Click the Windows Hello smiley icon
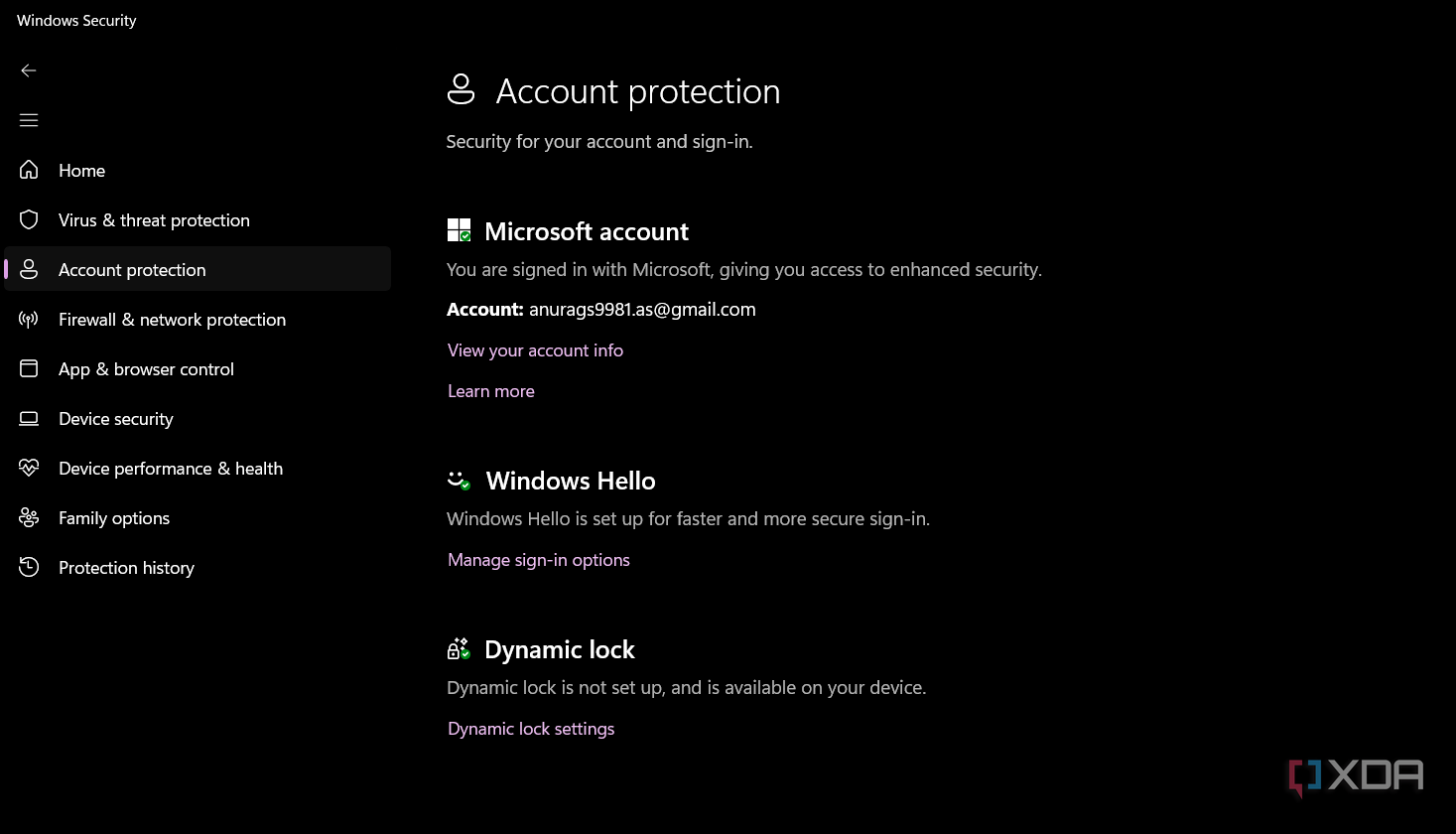 click(x=459, y=481)
